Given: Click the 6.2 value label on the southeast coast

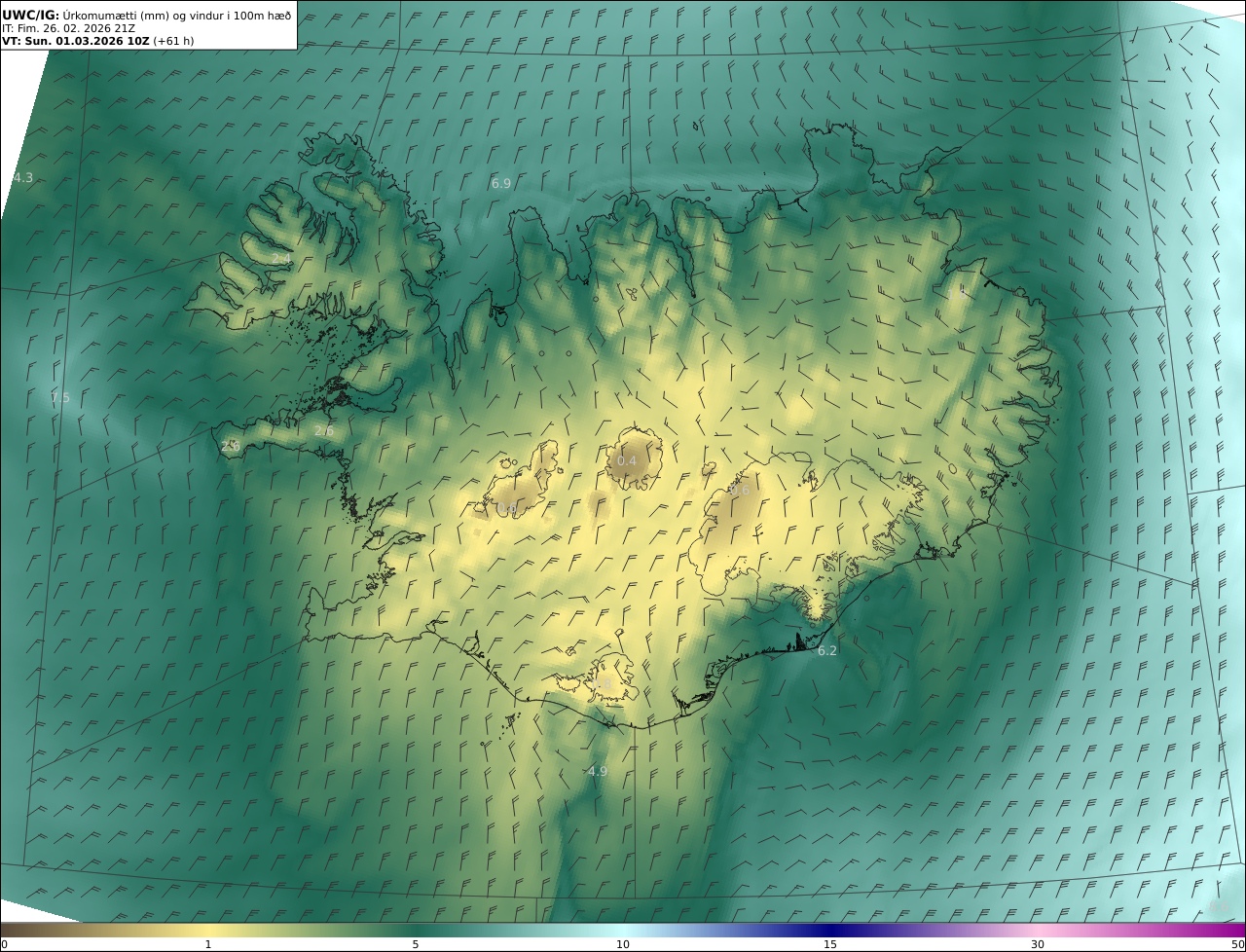Looking at the screenshot, I should point(826,650).
